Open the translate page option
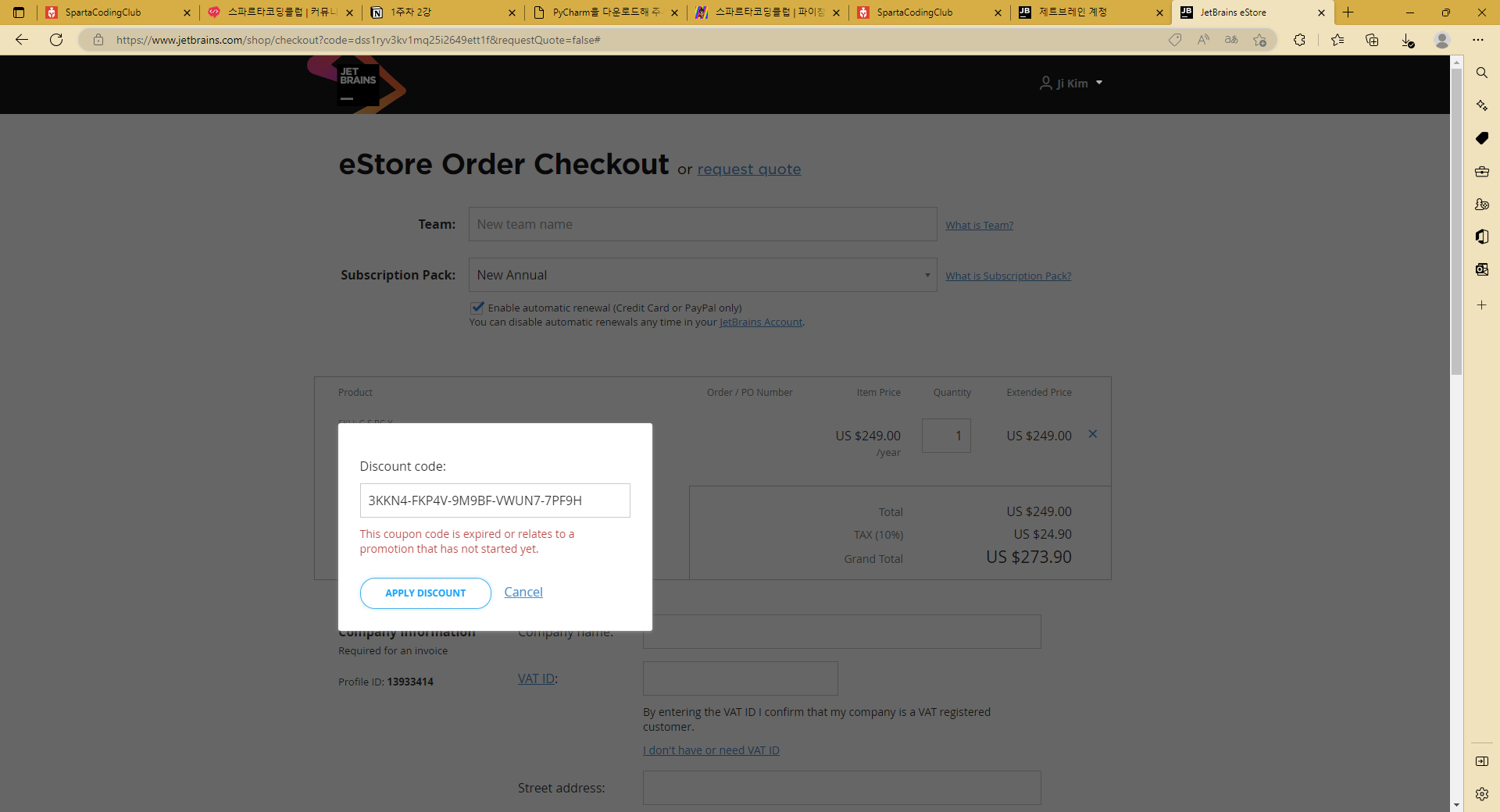 coord(1231,40)
